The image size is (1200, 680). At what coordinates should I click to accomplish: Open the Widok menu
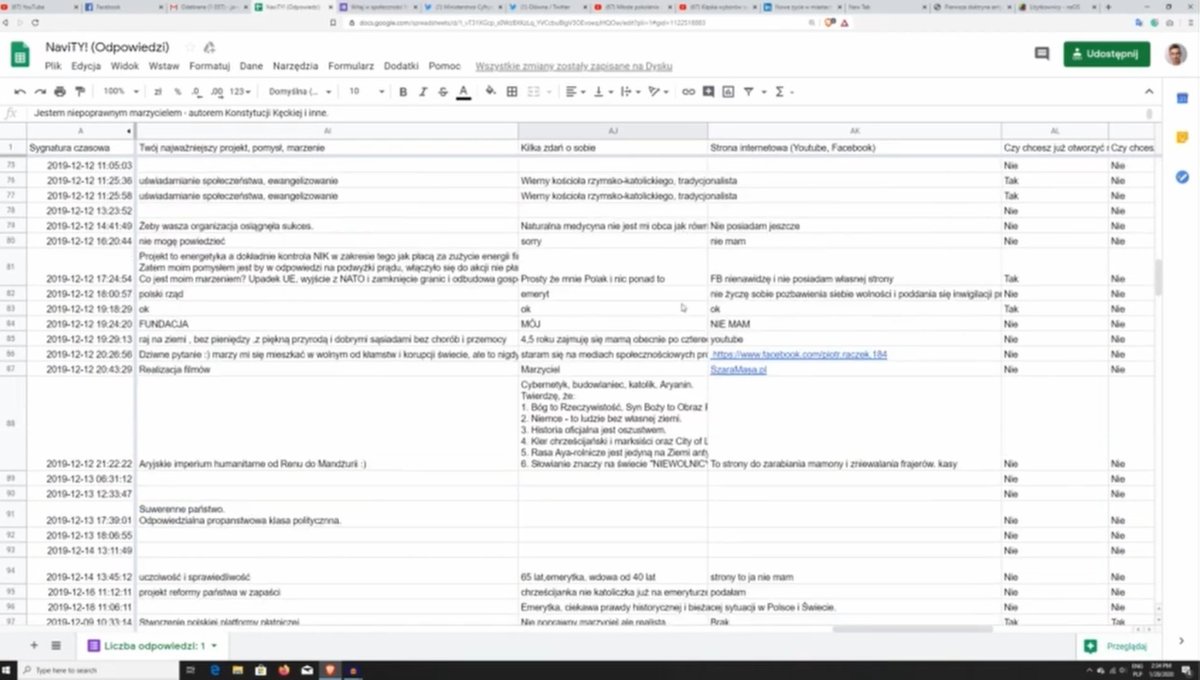pyautogui.click(x=125, y=66)
